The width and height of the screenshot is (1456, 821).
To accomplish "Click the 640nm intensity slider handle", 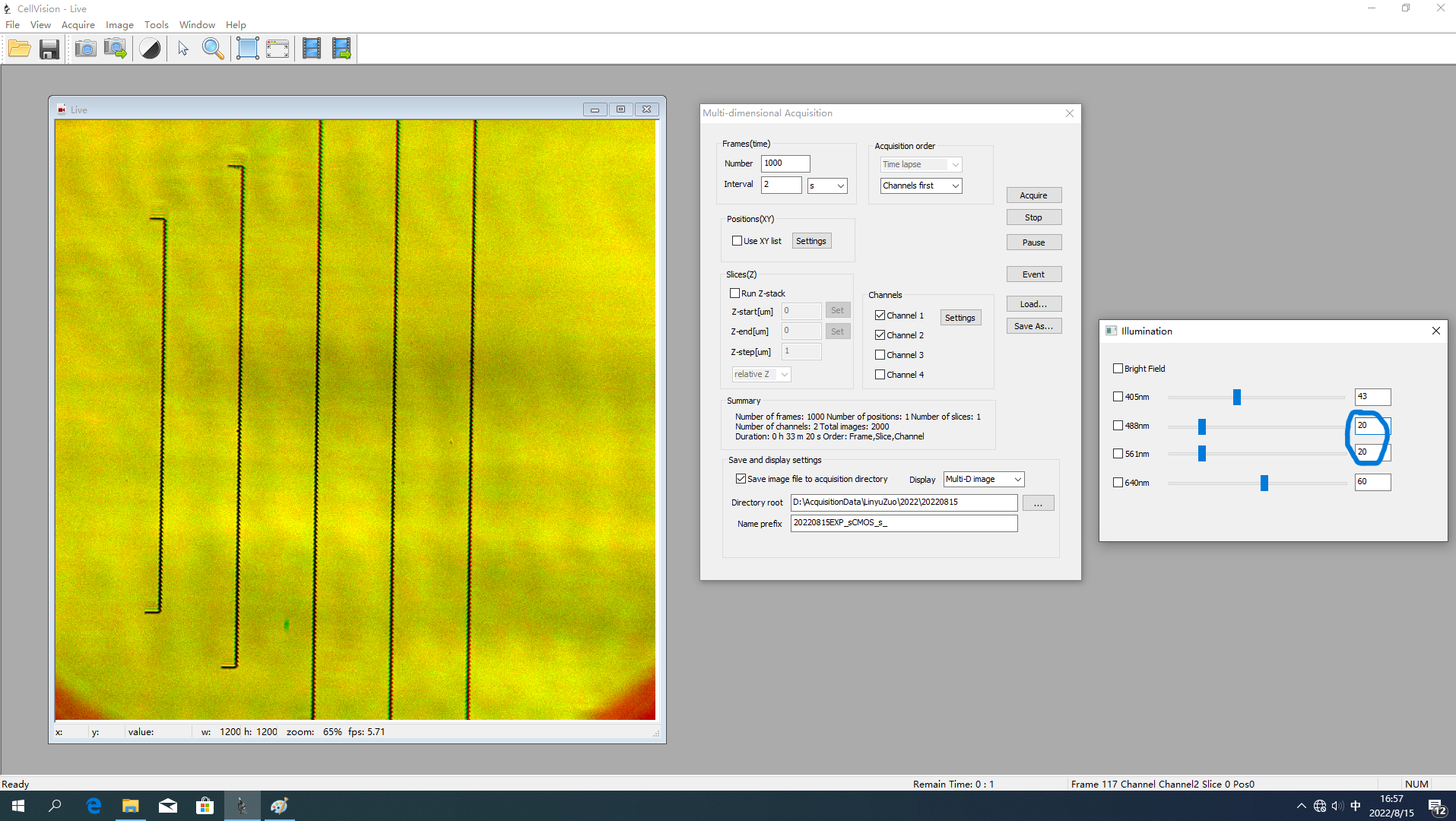I will click(1264, 483).
